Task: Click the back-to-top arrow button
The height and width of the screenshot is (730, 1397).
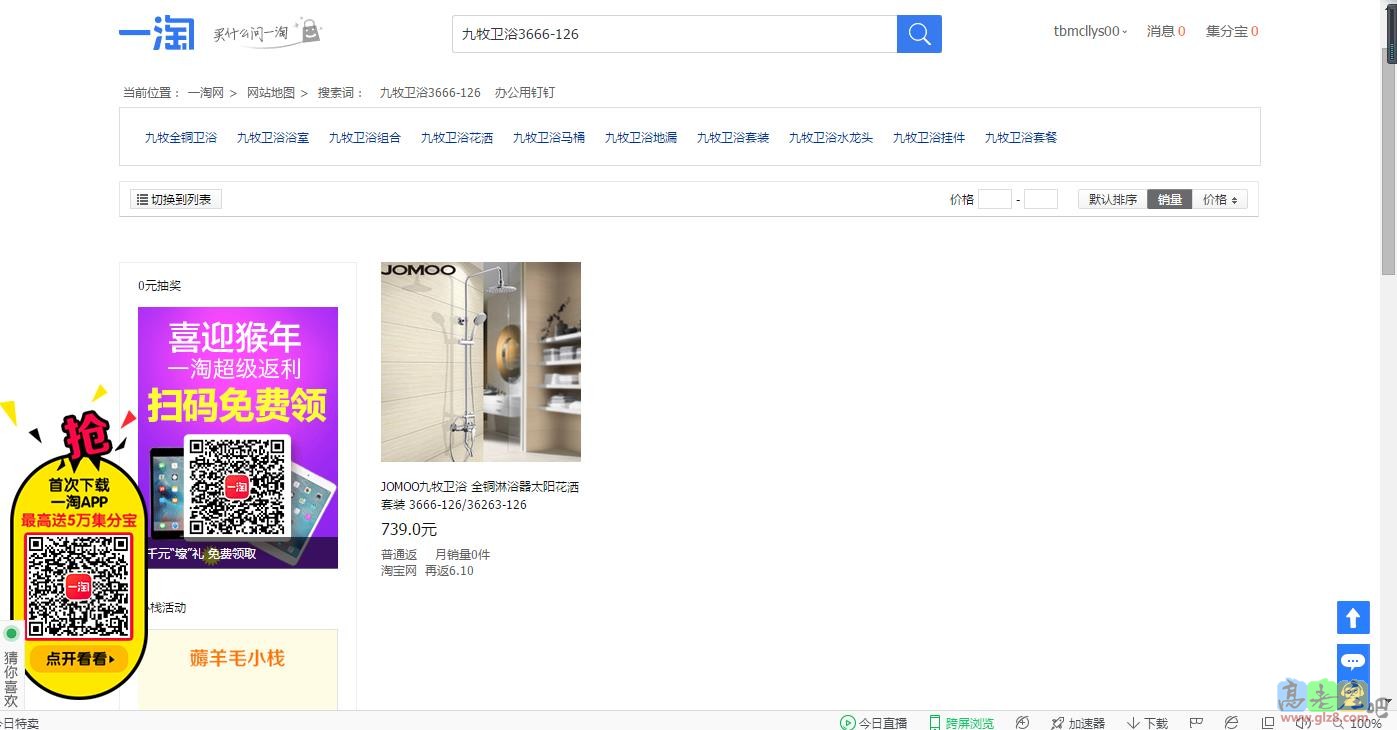Action: [1353, 617]
